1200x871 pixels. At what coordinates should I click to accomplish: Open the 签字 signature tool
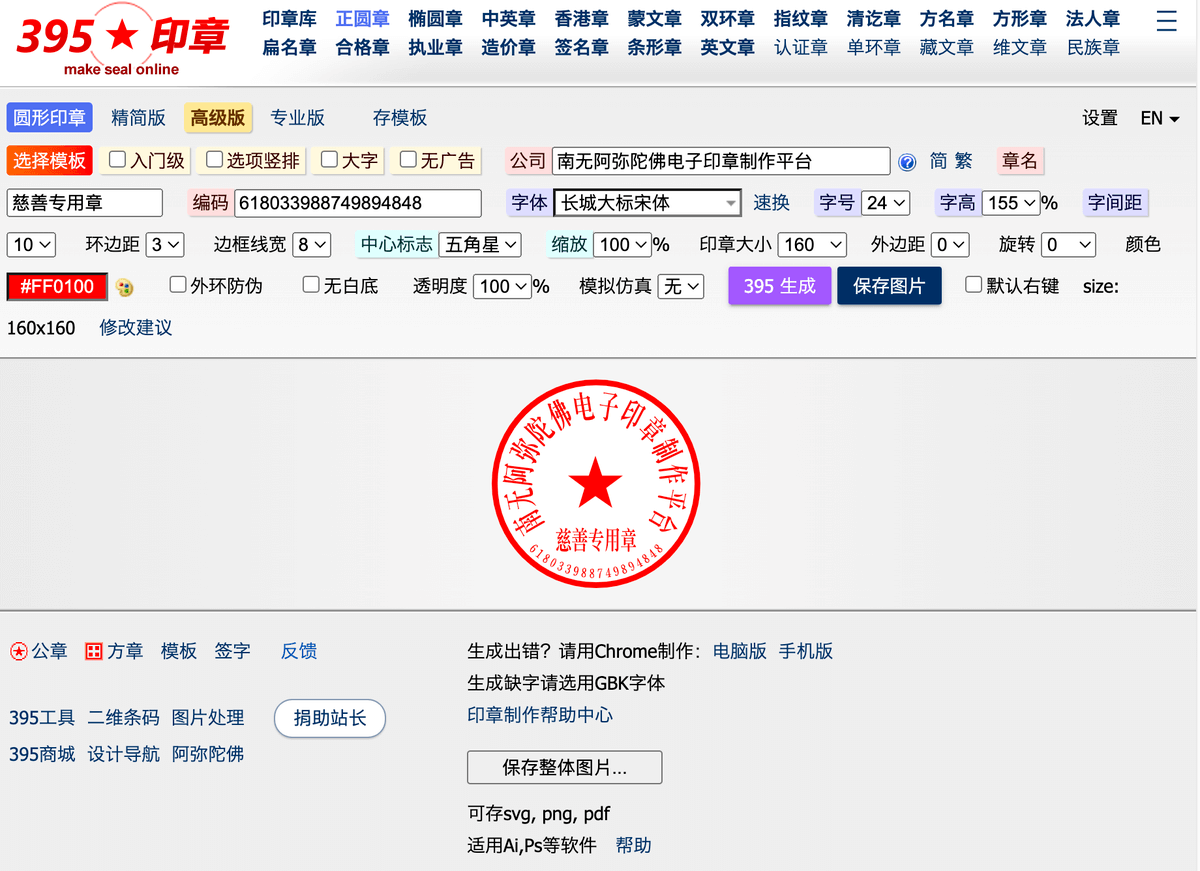232,651
